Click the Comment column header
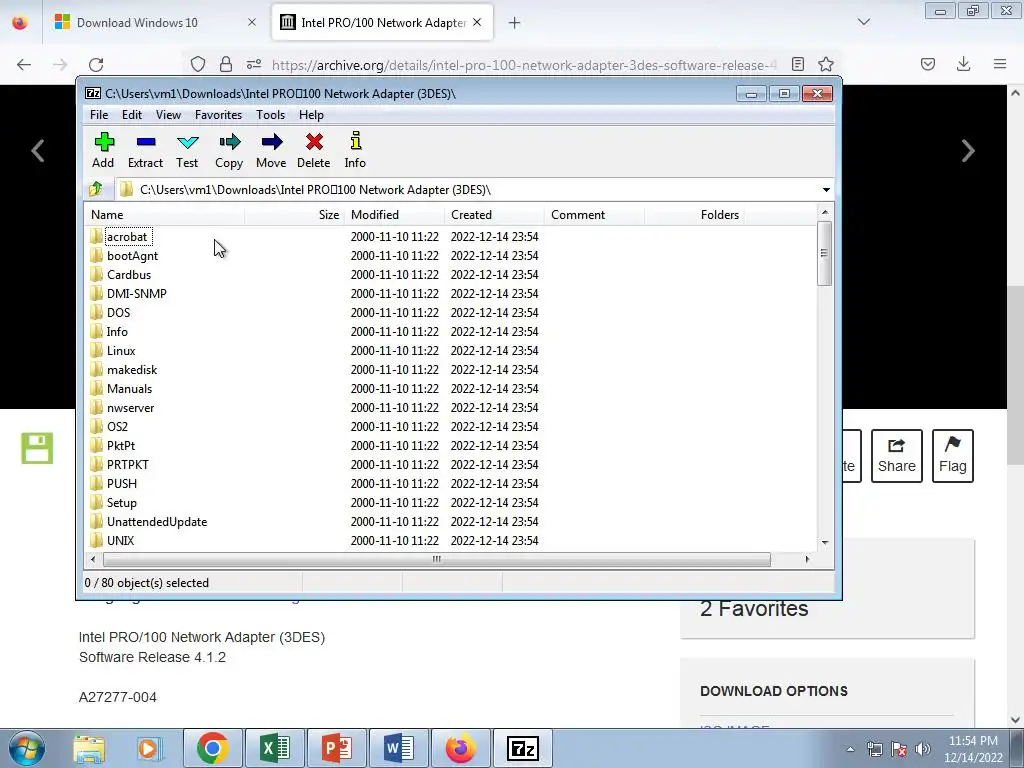This screenshot has width=1024, height=768. click(594, 215)
